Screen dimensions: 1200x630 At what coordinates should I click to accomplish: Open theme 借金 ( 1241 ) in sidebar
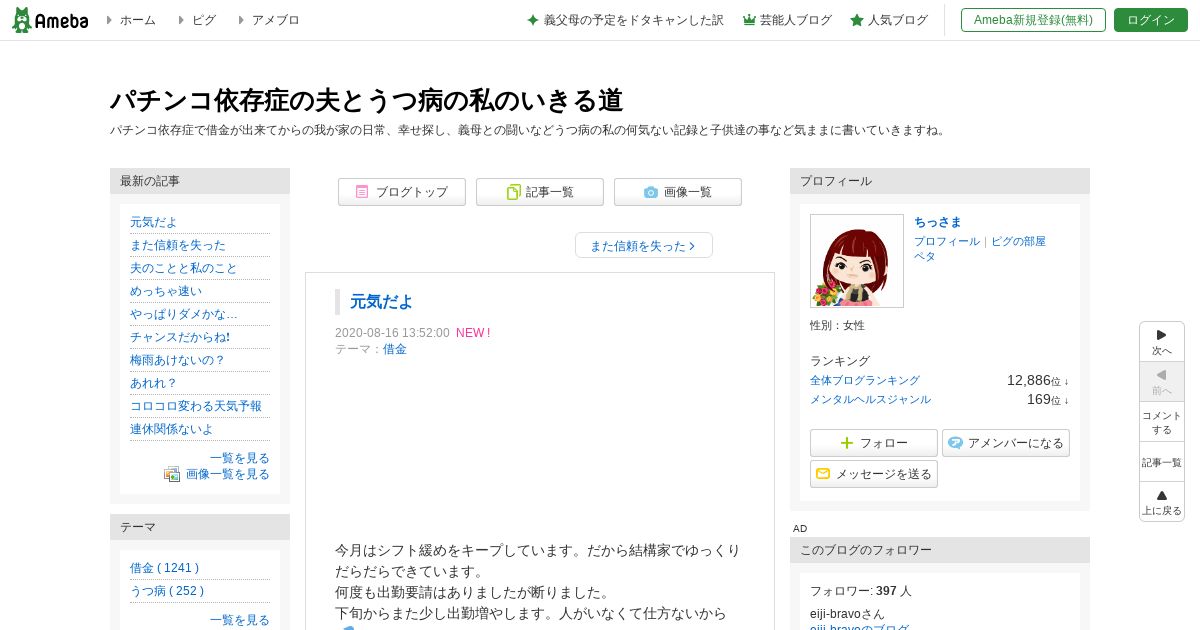pyautogui.click(x=164, y=568)
